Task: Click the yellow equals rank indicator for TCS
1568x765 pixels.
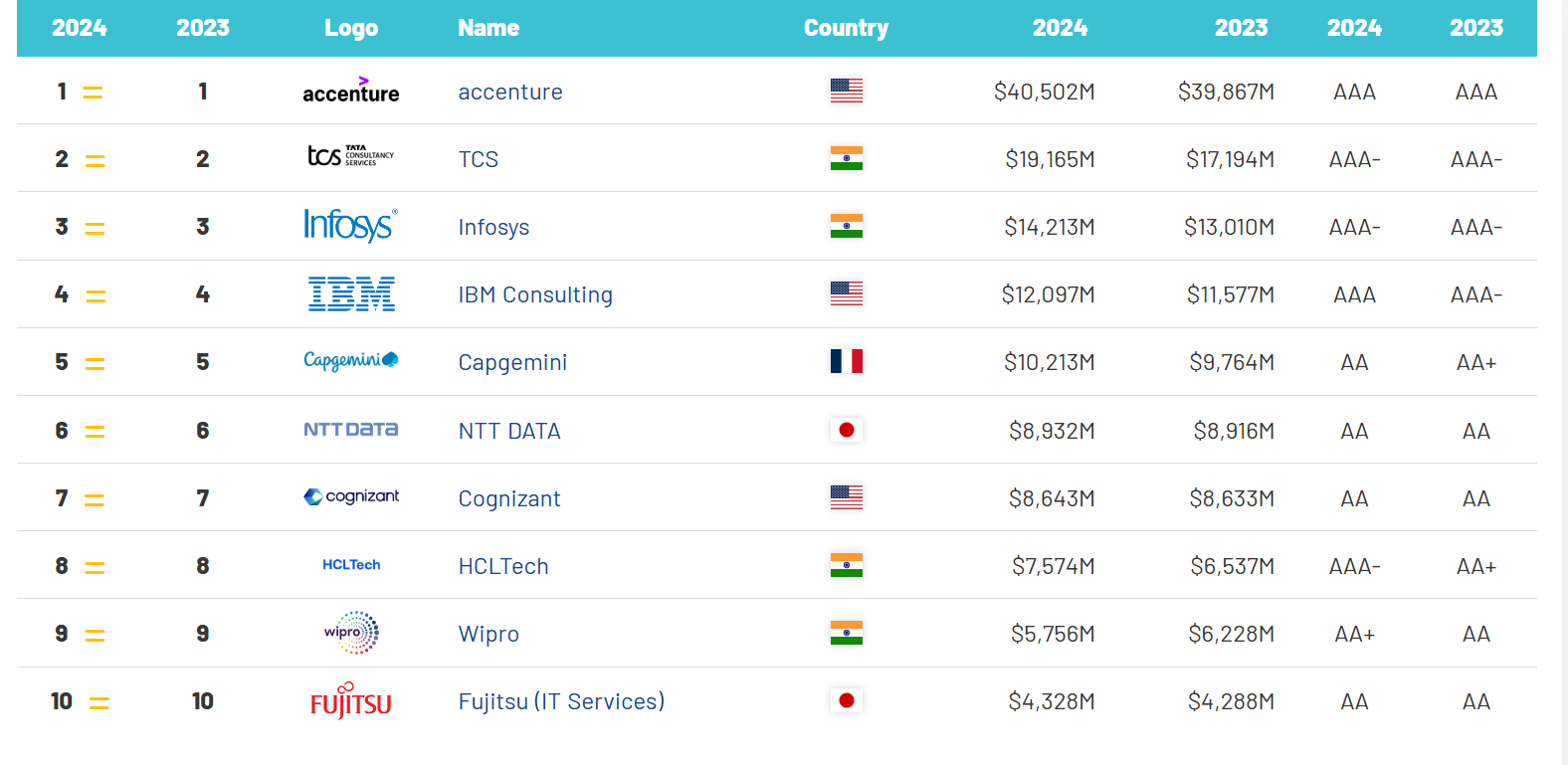Action: coord(95,160)
